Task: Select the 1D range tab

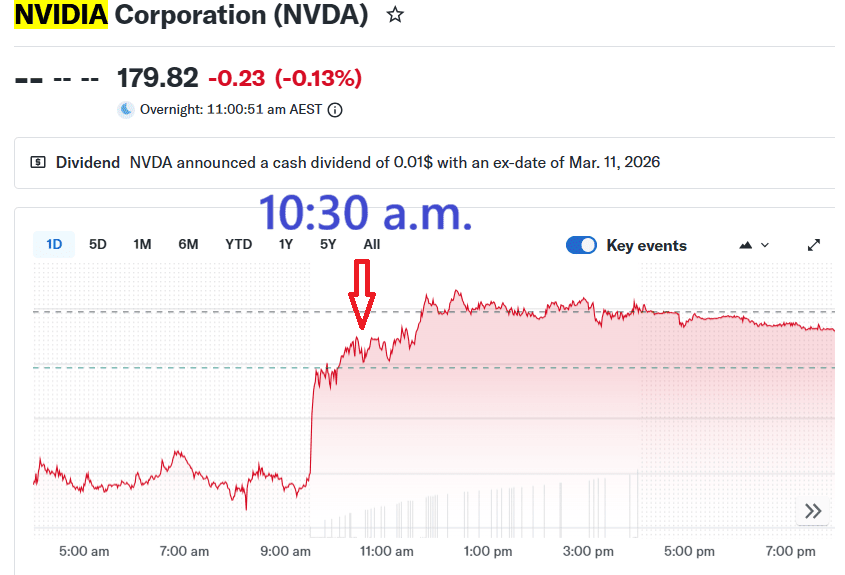Action: [54, 244]
